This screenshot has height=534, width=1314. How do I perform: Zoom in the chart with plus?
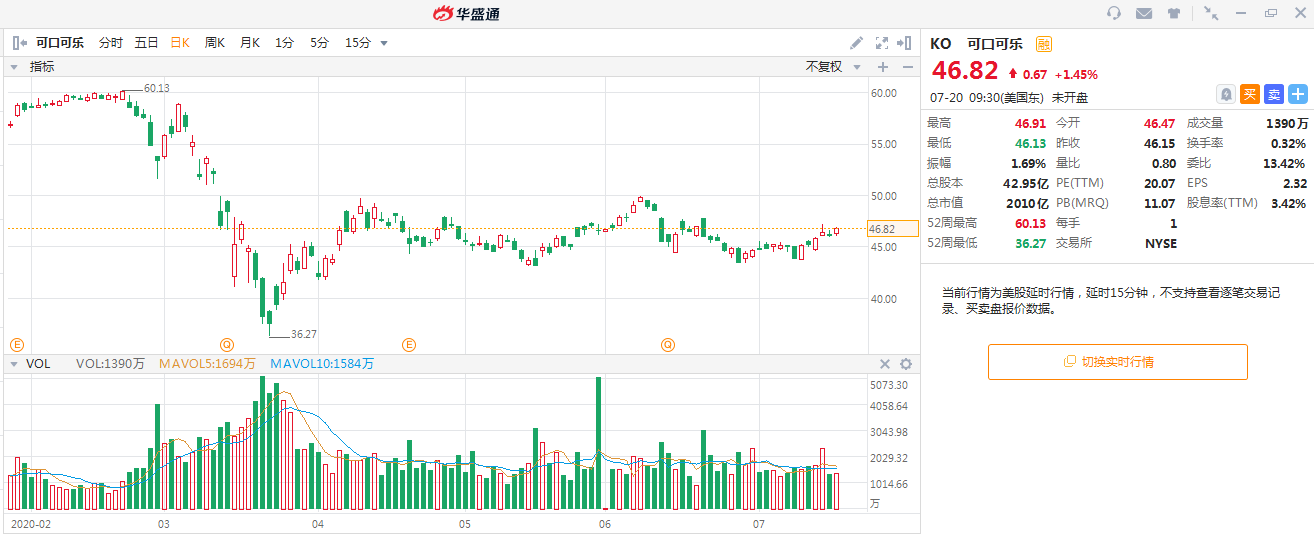[883, 67]
